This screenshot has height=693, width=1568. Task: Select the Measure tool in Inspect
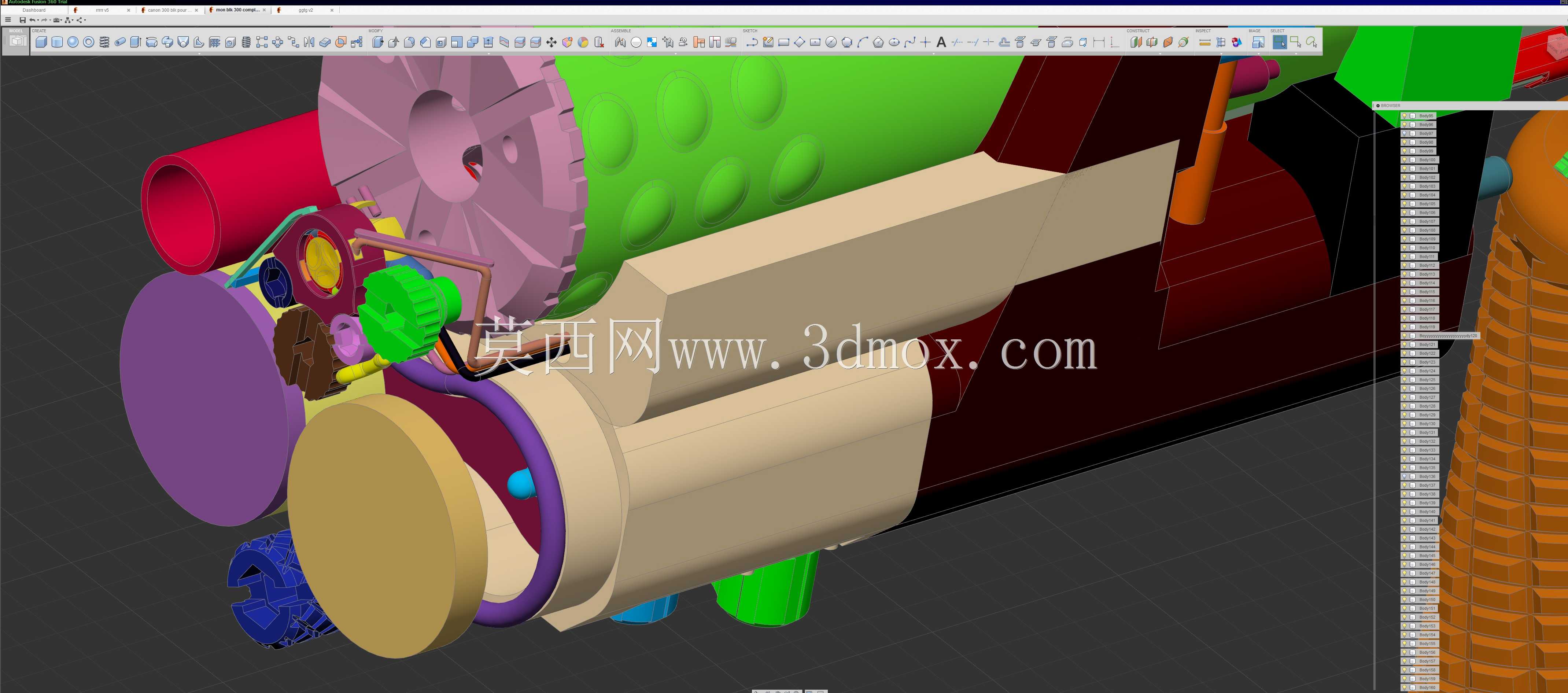point(1204,42)
